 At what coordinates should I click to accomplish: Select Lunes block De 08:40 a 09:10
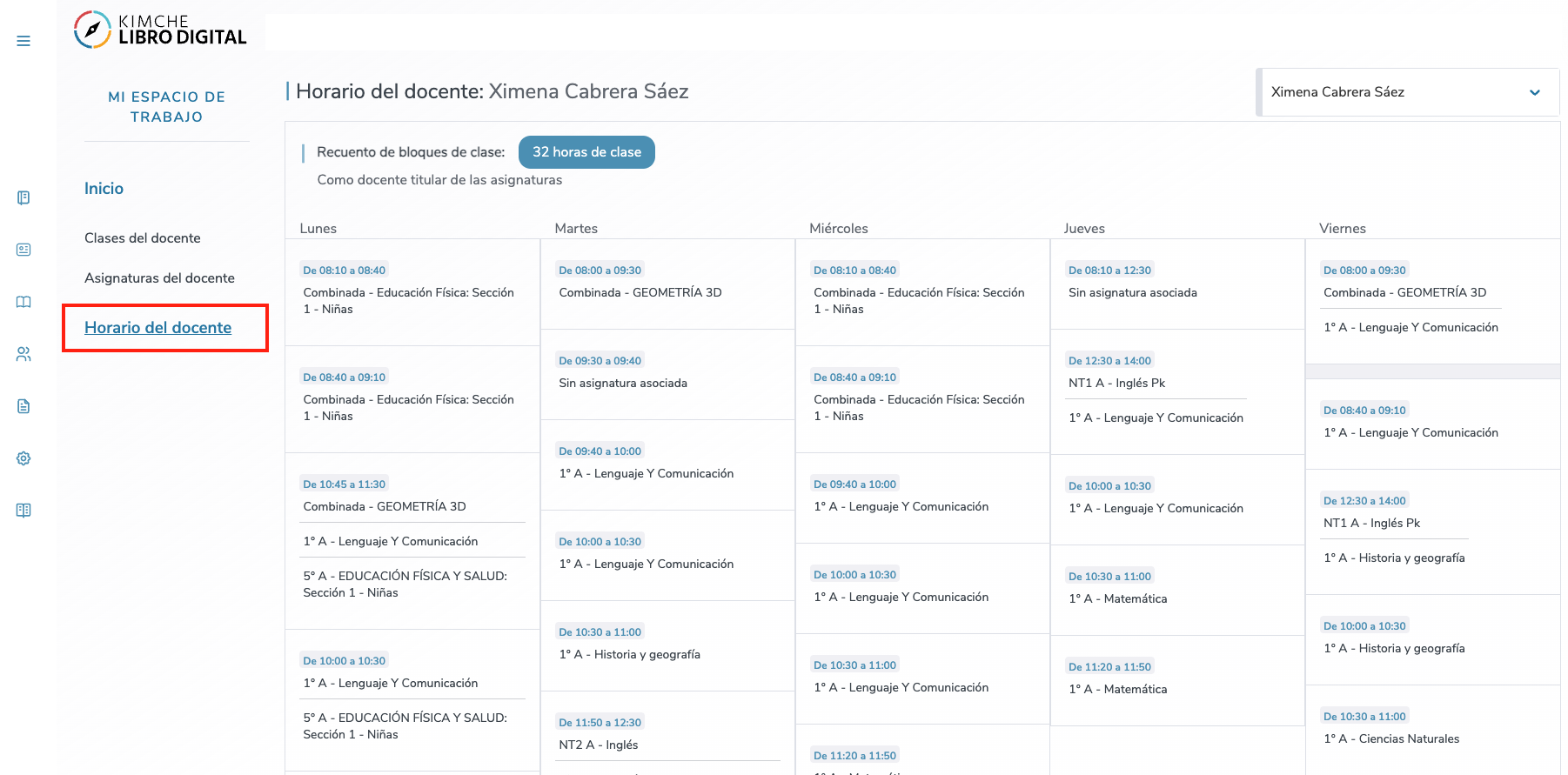tap(345, 377)
